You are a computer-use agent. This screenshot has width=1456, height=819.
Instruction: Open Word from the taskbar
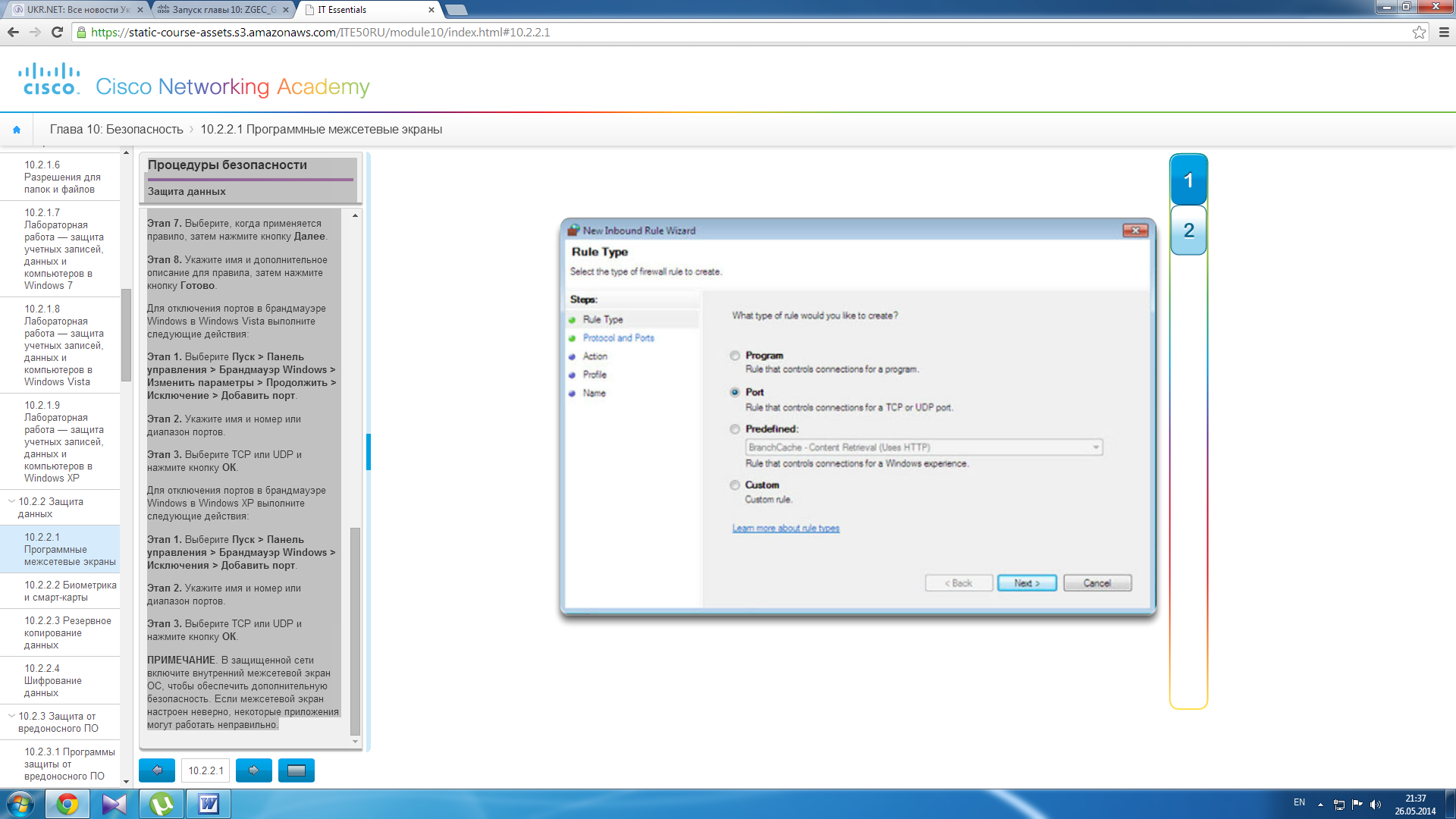209,804
